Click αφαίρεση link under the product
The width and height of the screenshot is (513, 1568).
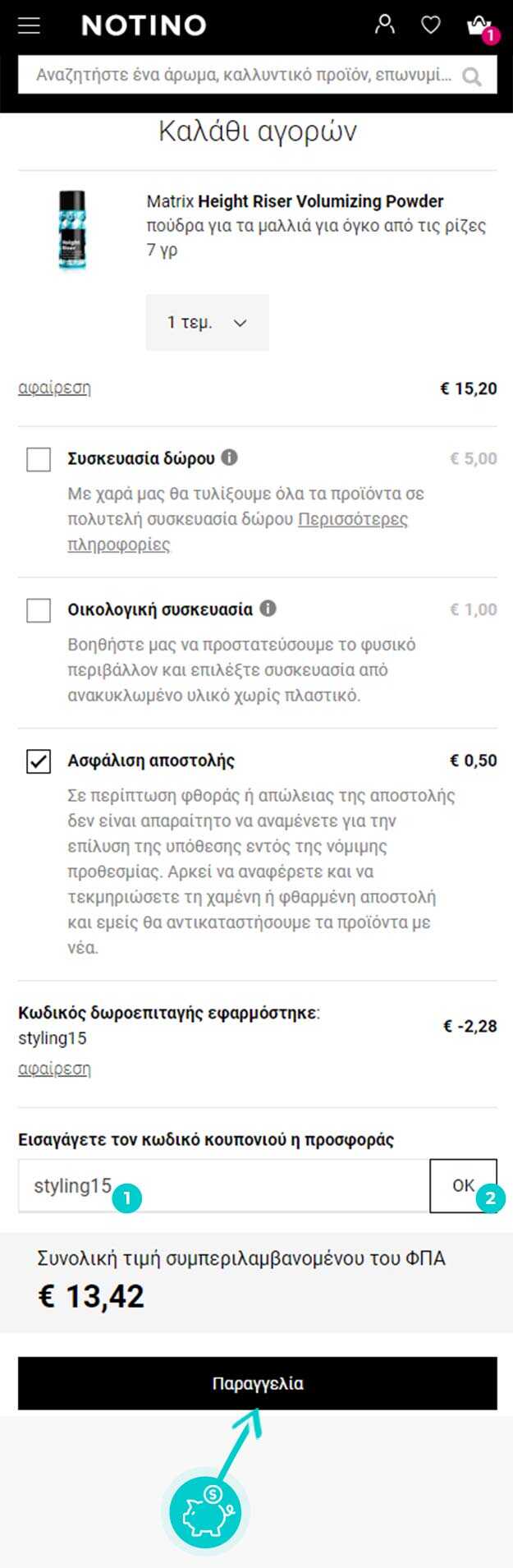click(54, 388)
